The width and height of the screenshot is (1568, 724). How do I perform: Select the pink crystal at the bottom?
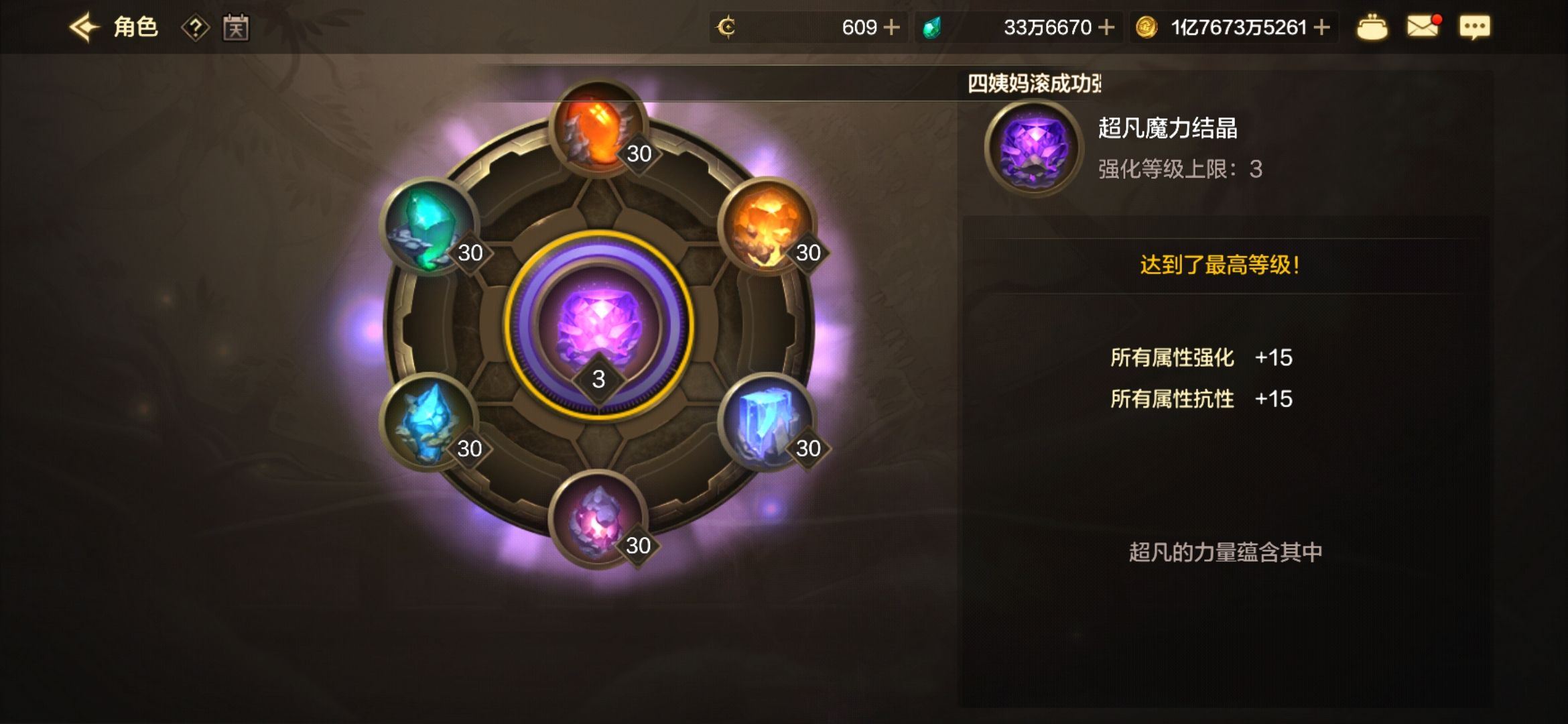click(598, 520)
